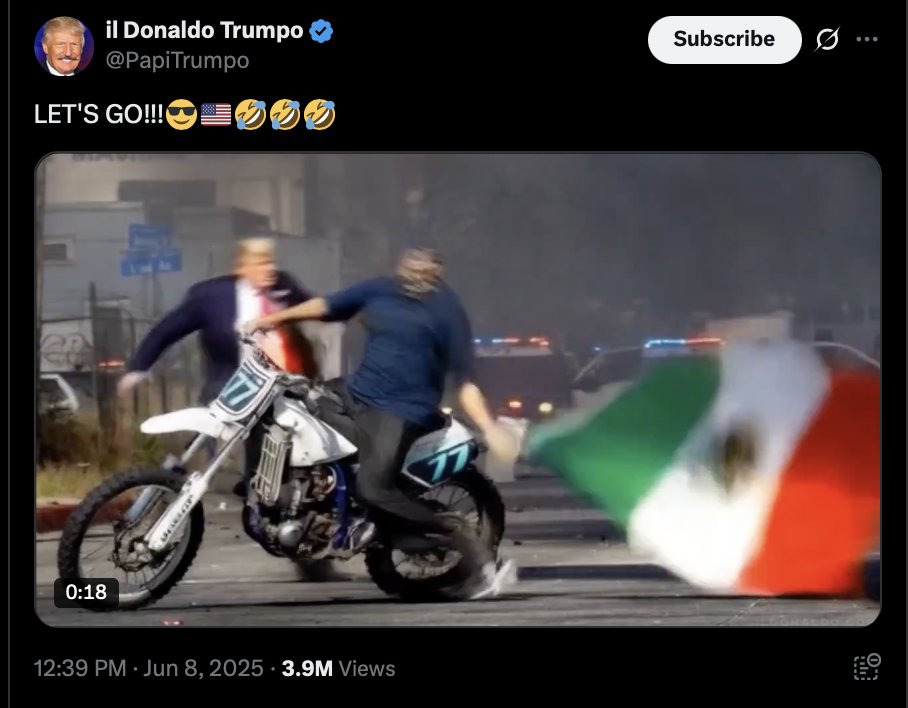This screenshot has height=708, width=908.
Task: Open the 12:39 PM timestamp link
Action: point(80,668)
